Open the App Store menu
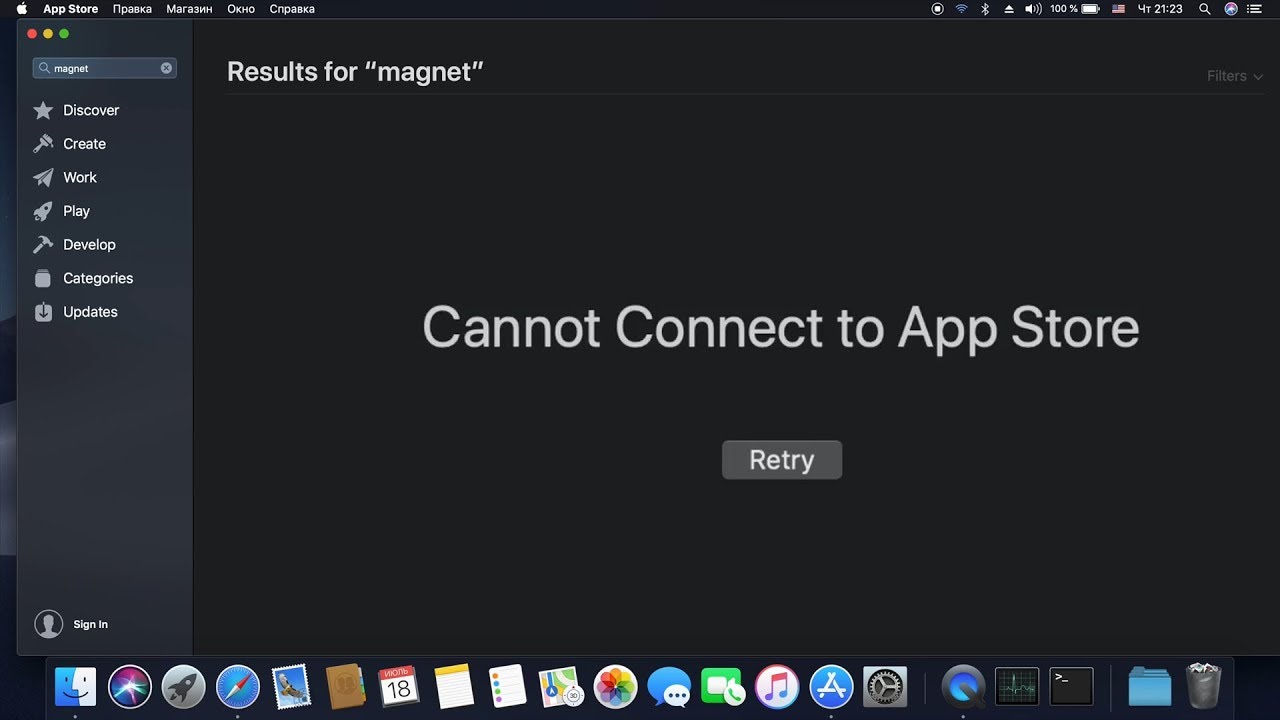This screenshot has height=720, width=1280. coord(70,9)
